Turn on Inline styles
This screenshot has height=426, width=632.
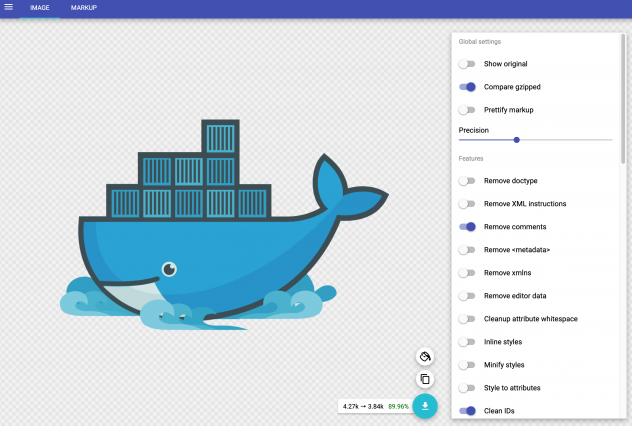467,342
